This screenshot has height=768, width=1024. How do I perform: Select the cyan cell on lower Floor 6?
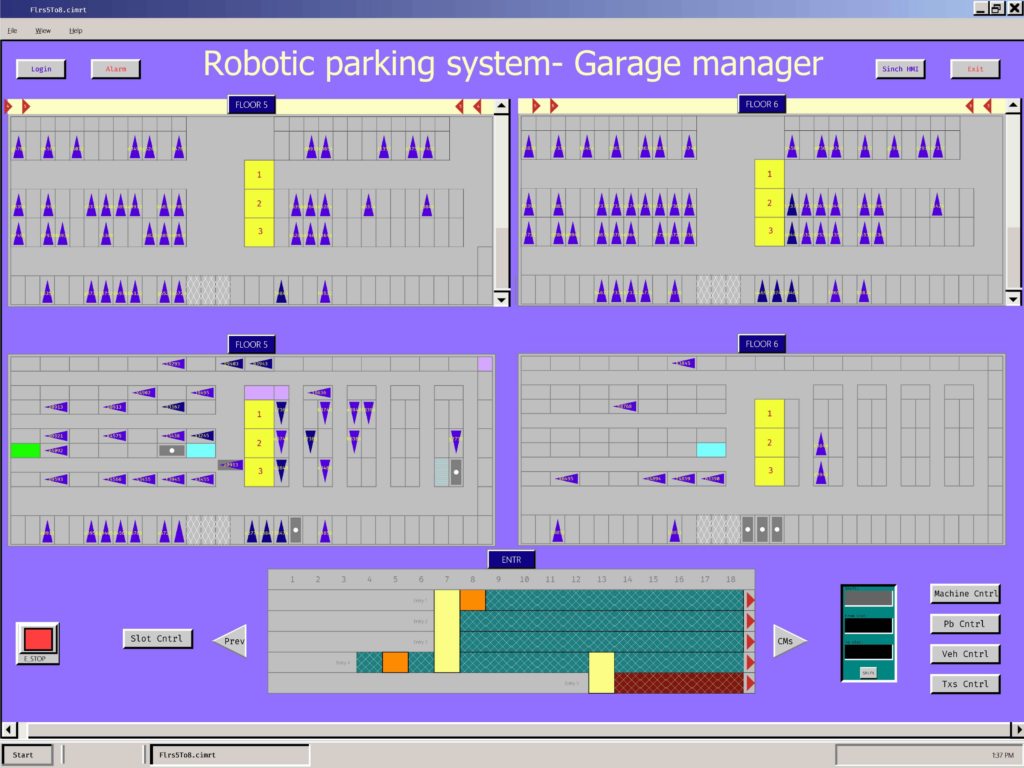pos(711,450)
